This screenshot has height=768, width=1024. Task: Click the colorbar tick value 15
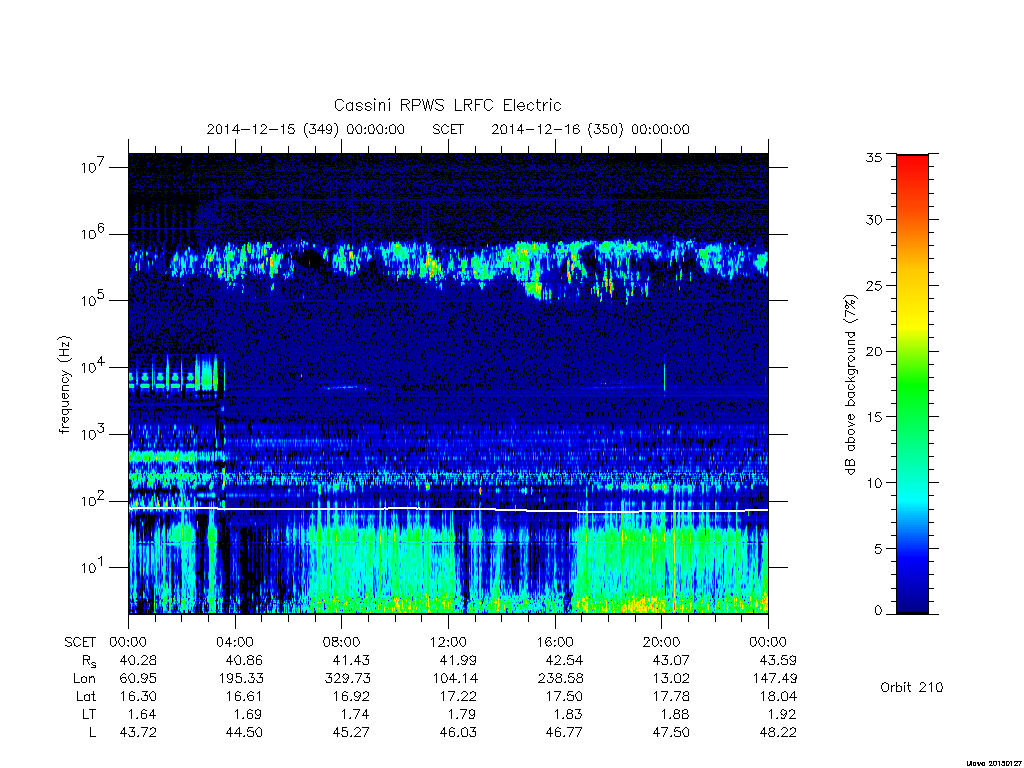pos(874,417)
